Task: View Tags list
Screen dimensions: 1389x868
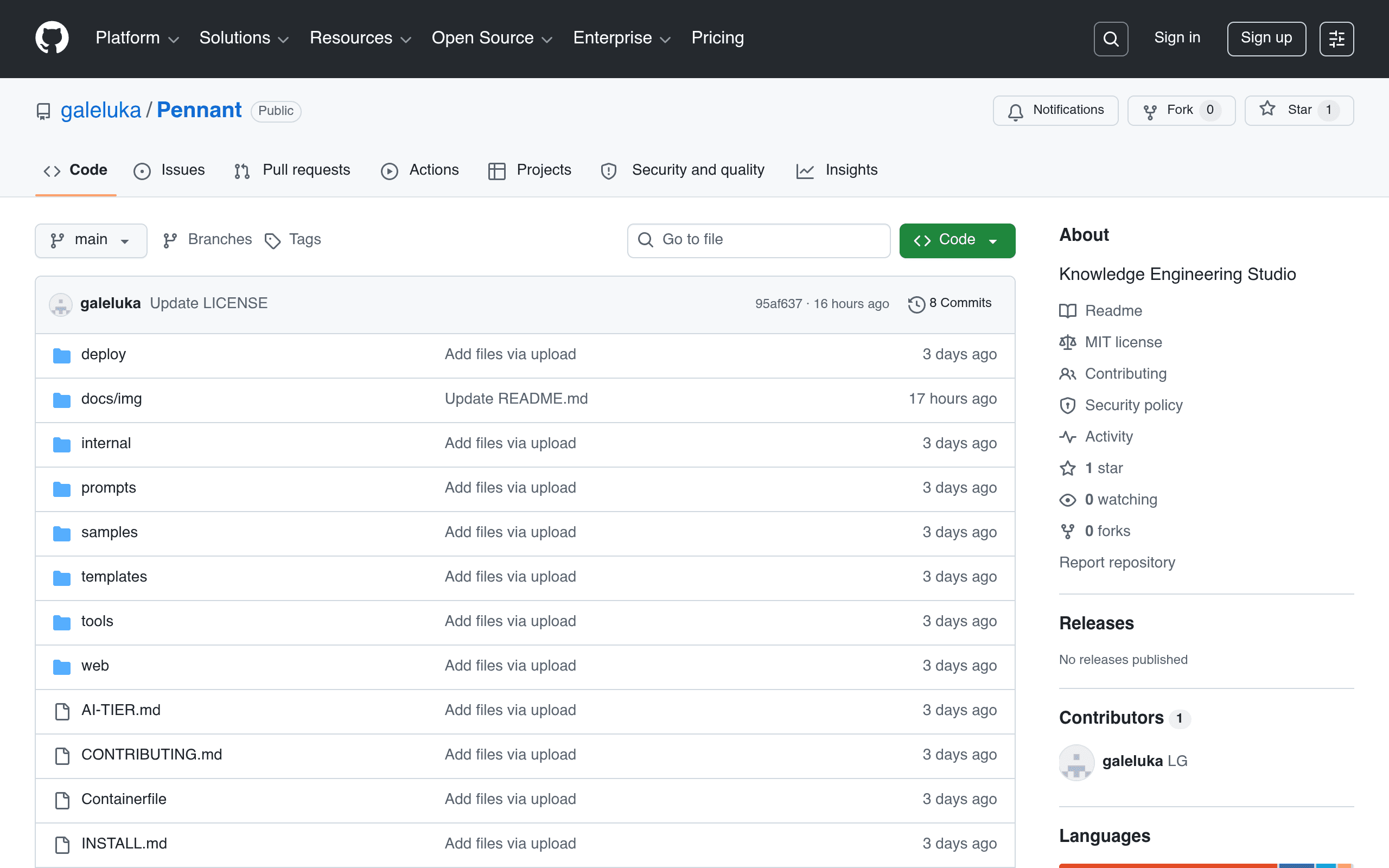Action: (293, 240)
